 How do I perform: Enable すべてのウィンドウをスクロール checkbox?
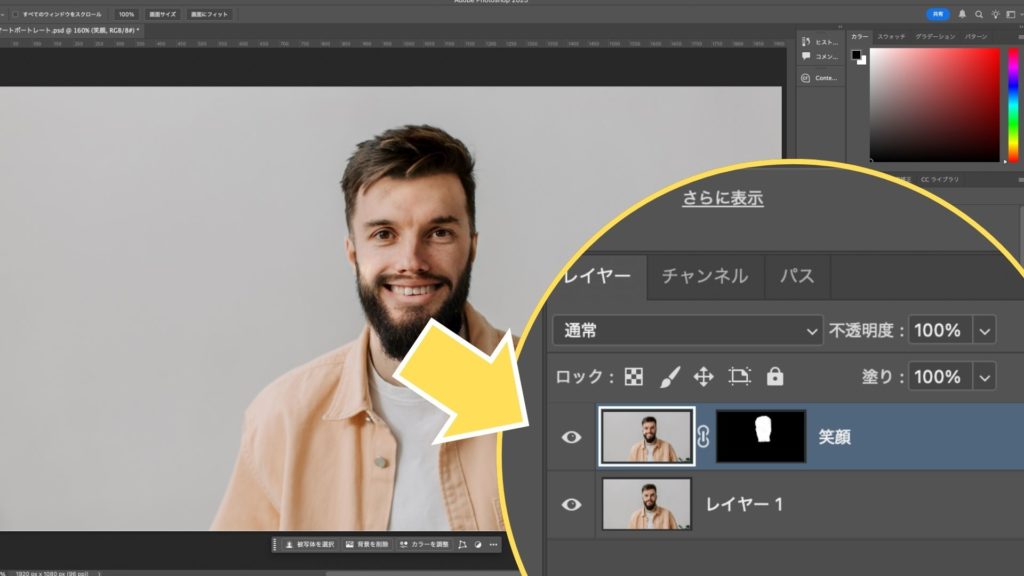pyautogui.click(x=16, y=15)
